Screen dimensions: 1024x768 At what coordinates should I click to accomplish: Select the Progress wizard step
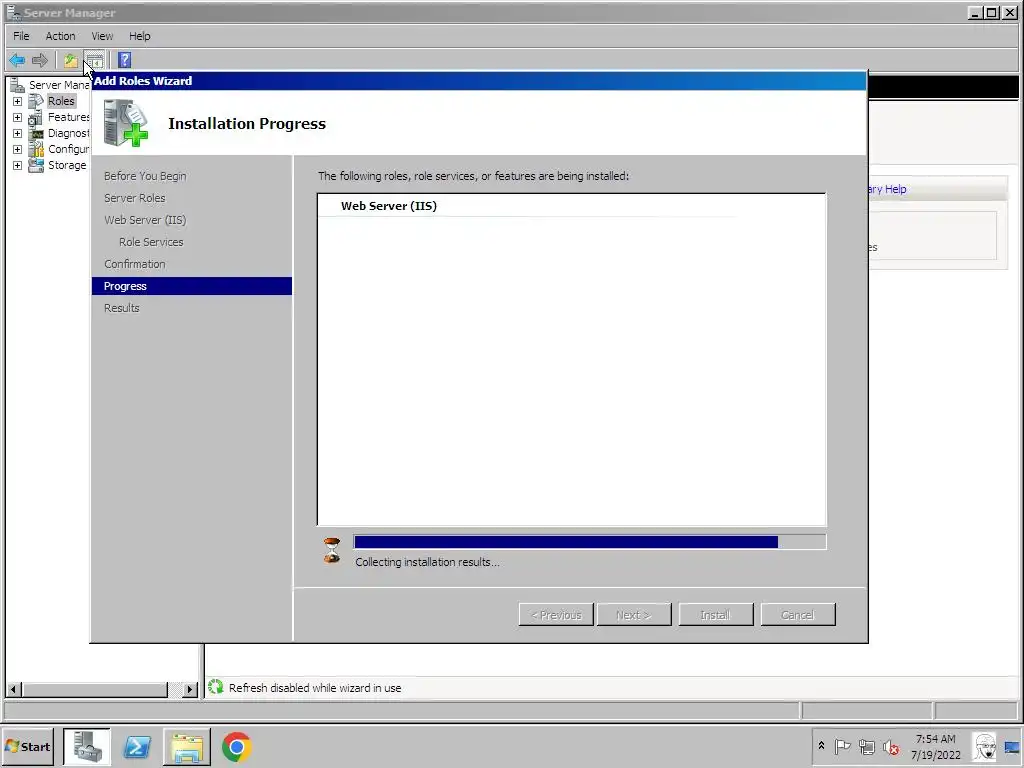[191, 286]
